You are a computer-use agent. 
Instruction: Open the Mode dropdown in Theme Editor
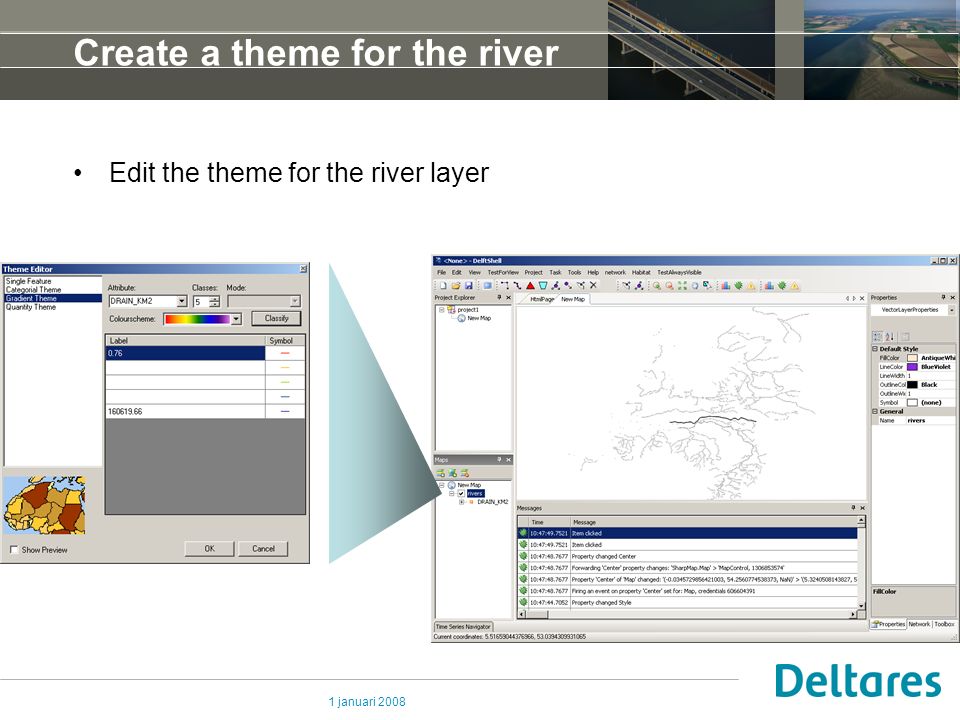tap(295, 301)
